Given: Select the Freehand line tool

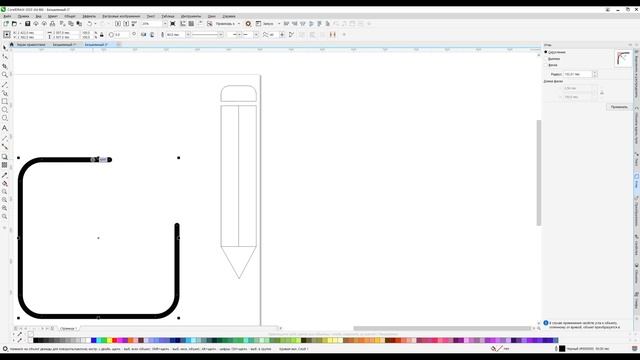Looking at the screenshot, I should 4,85.
